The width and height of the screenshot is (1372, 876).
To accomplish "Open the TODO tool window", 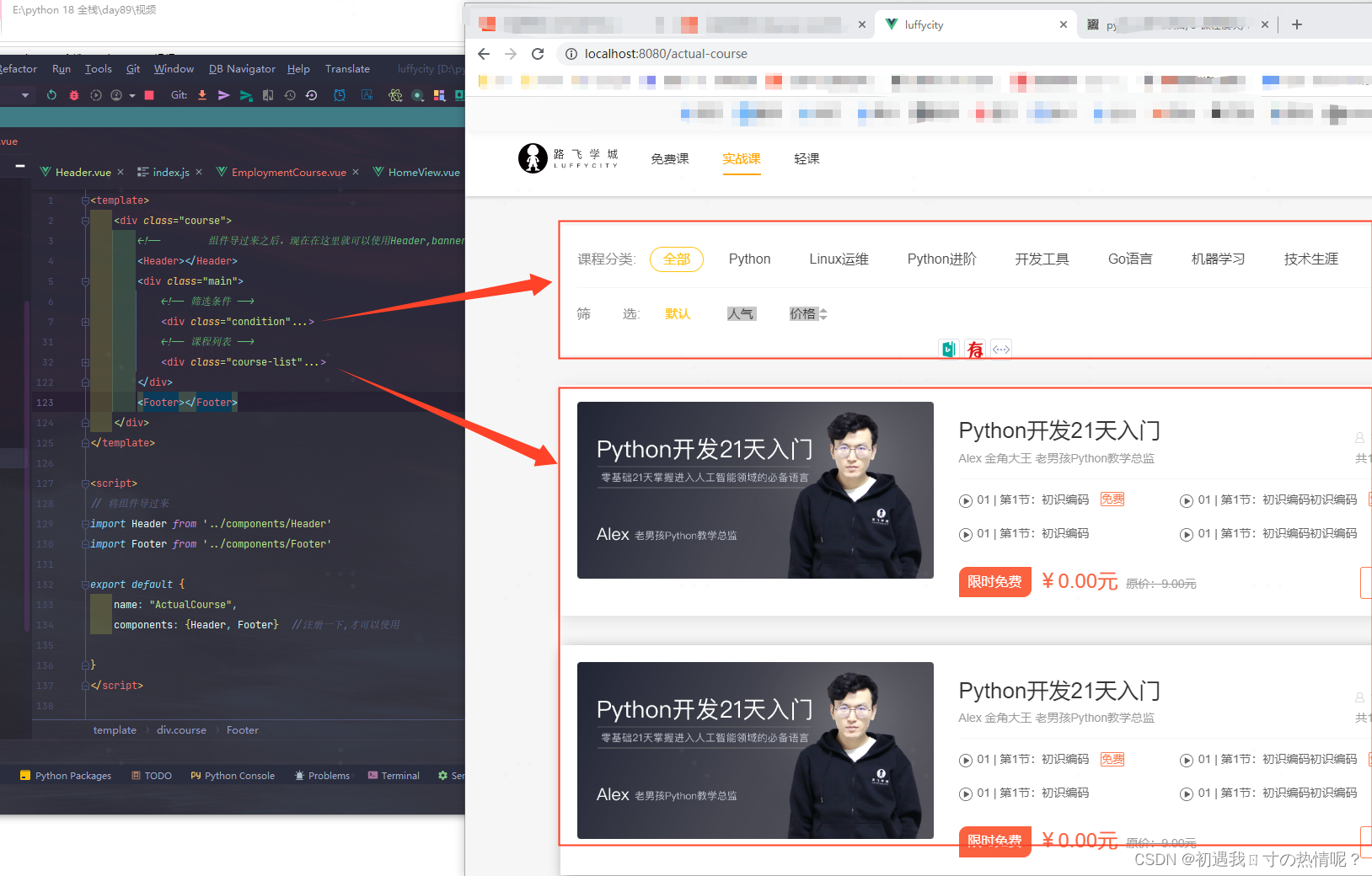I will [x=152, y=776].
